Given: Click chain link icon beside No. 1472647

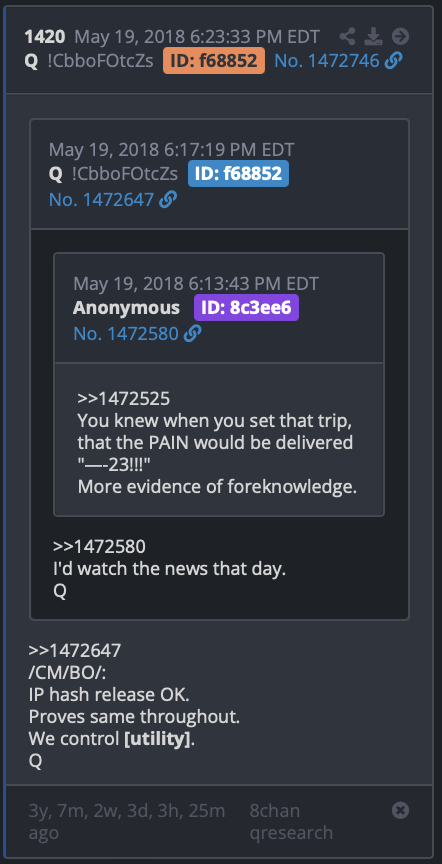Looking at the screenshot, I should [168, 199].
